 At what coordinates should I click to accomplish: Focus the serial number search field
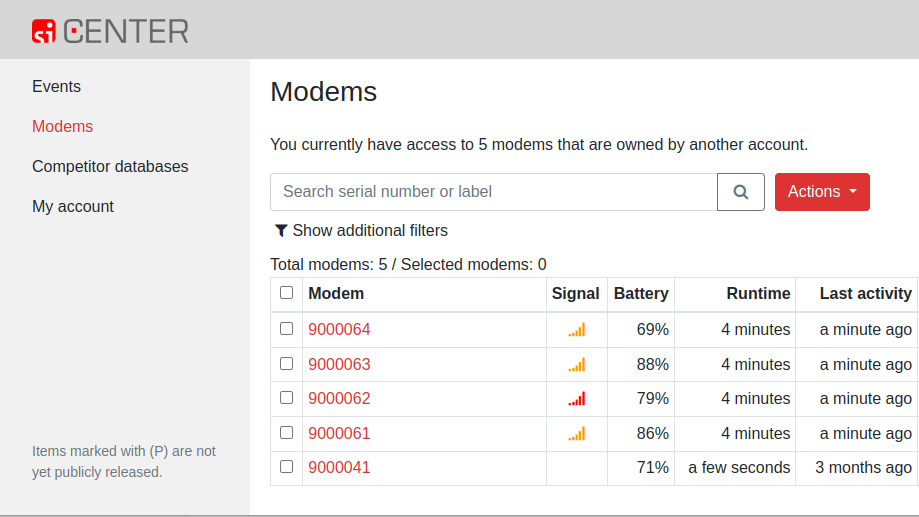493,192
